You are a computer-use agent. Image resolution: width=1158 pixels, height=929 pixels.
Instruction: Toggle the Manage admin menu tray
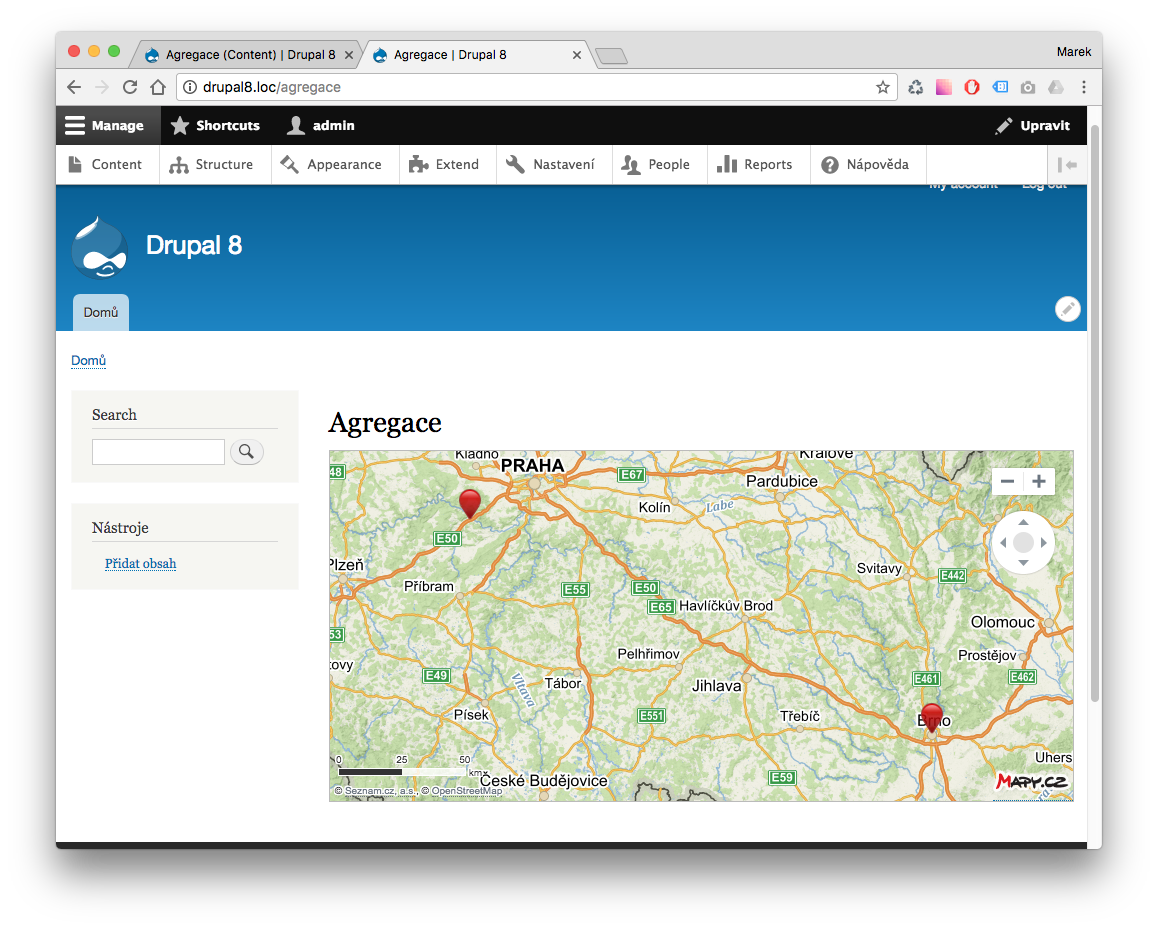(105, 126)
